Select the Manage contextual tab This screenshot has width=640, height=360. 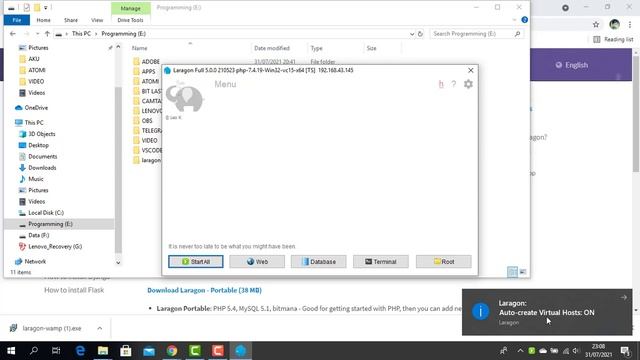[x=131, y=8]
